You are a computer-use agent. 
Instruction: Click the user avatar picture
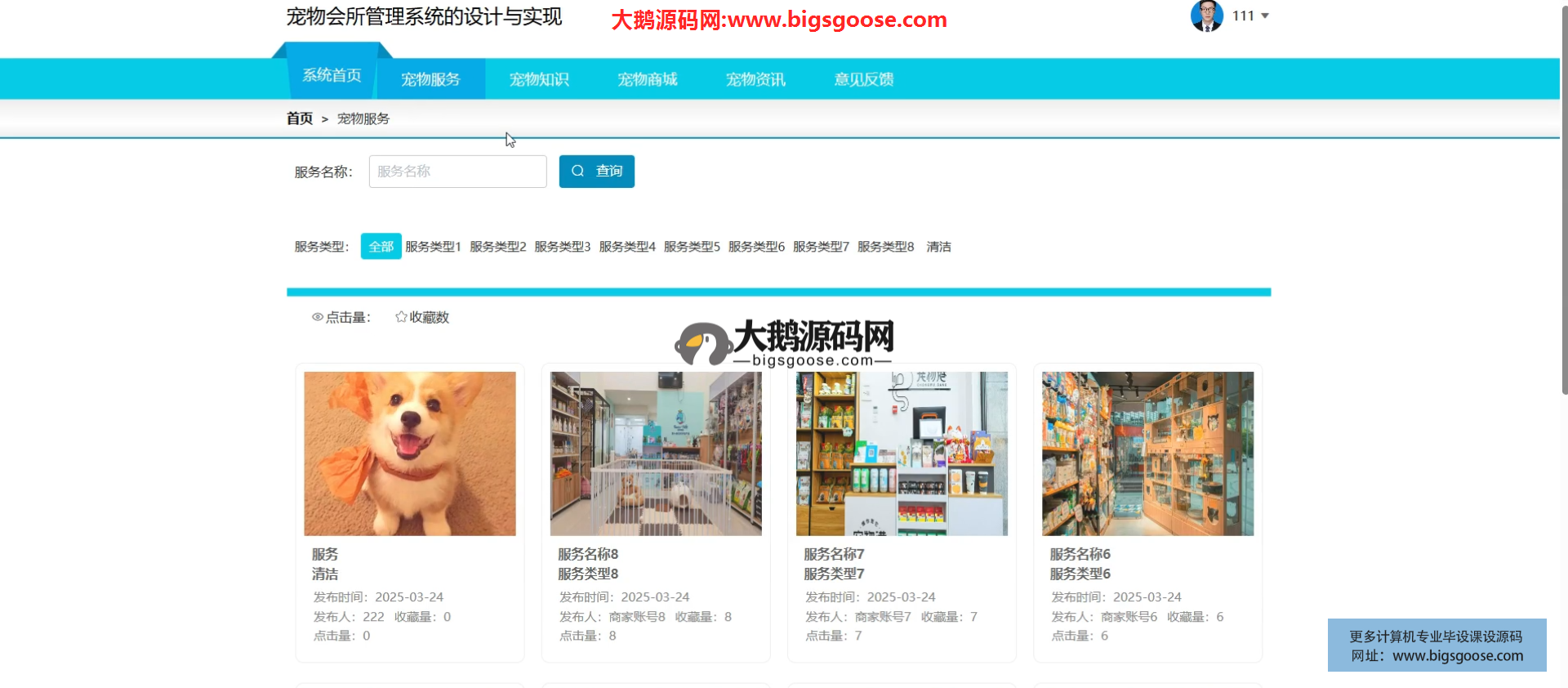click(1206, 16)
